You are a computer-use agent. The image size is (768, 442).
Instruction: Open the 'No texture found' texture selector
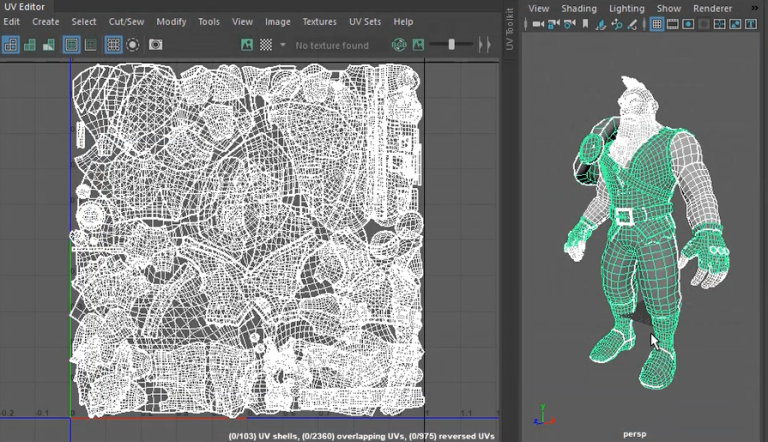(x=331, y=45)
